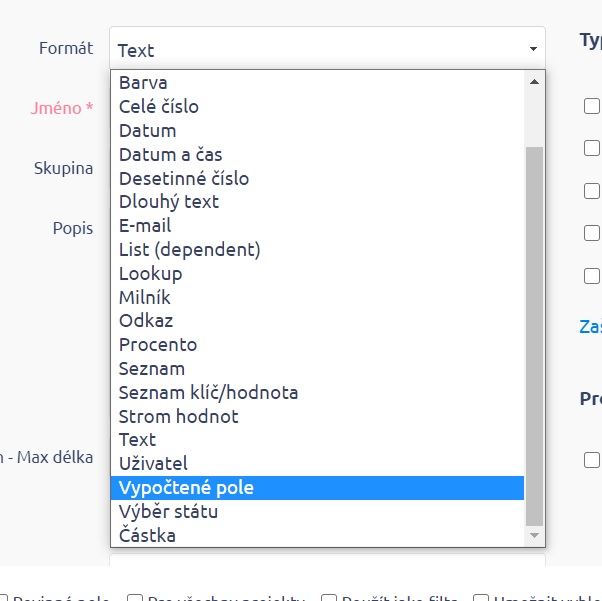Select List (dependent) from the dropdown

pos(189,250)
